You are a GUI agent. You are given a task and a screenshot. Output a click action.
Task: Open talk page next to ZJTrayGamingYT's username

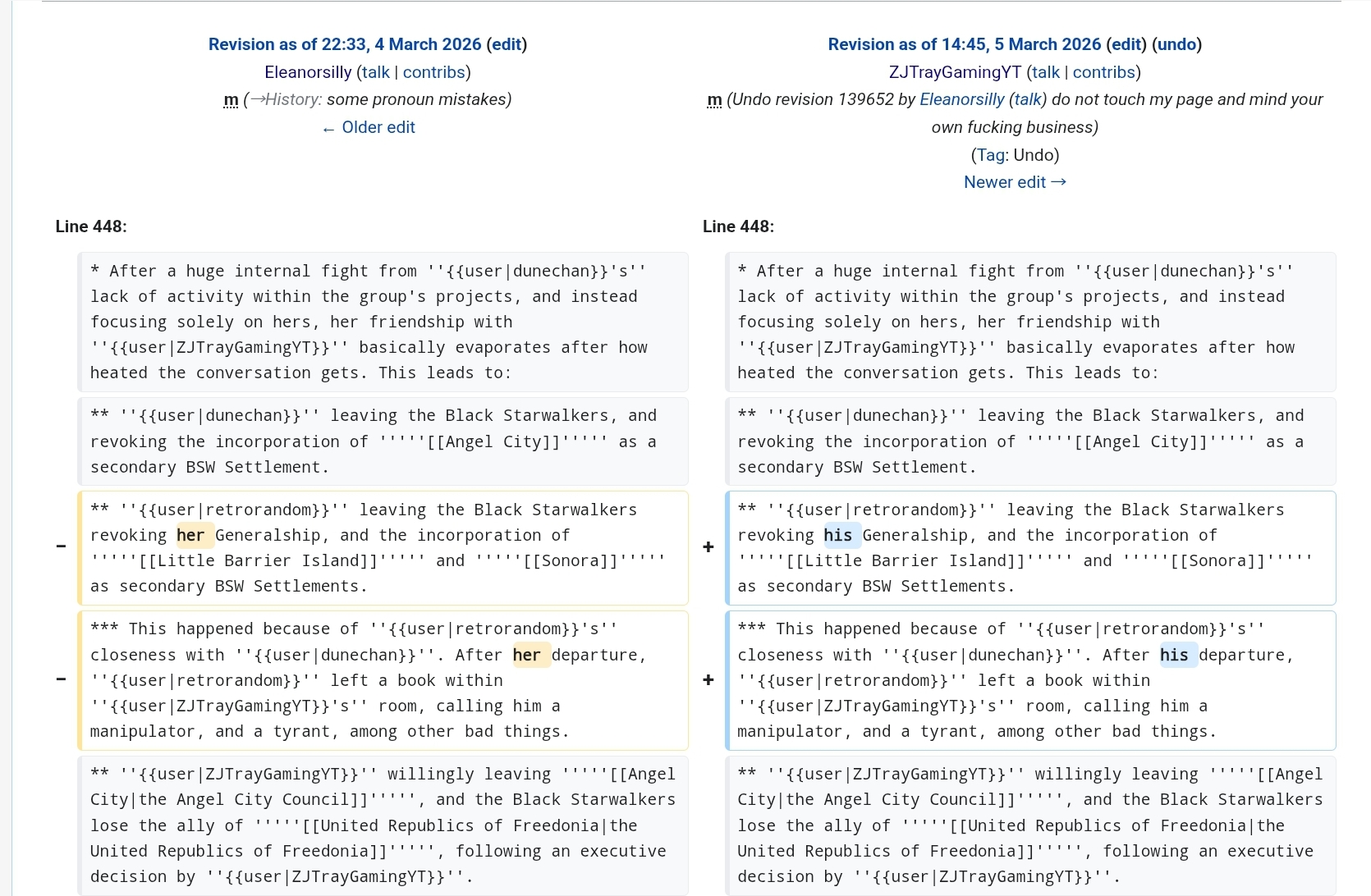[x=1045, y=72]
